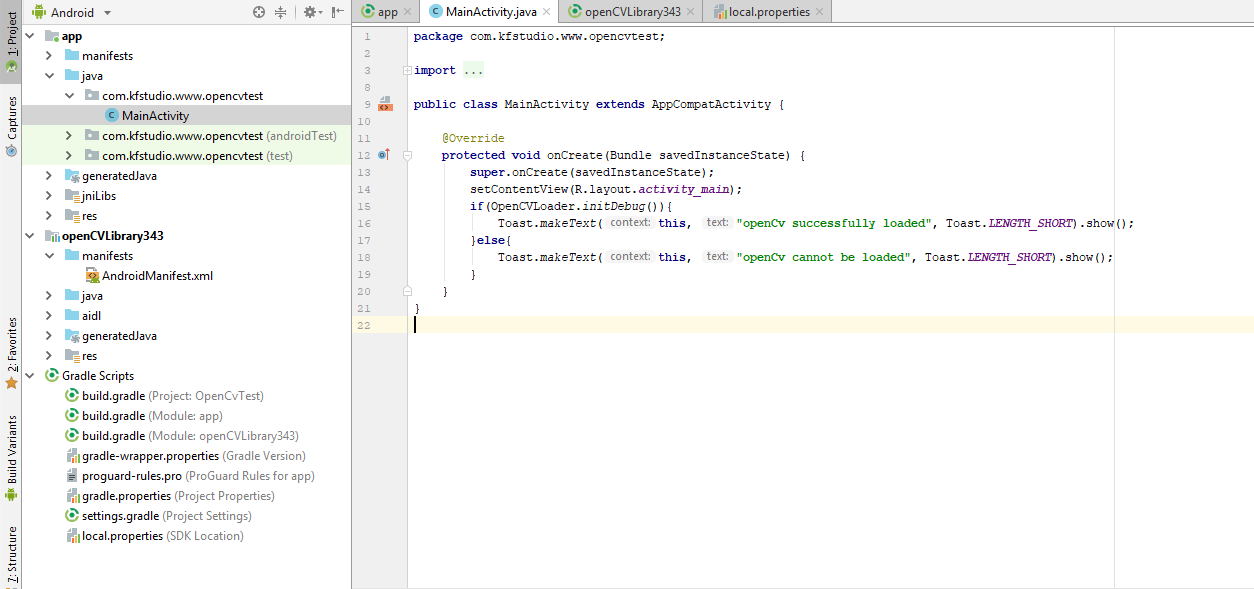This screenshot has width=1254, height=589.
Task: Close the MainActivity.java editor tab
Action: pos(546,12)
